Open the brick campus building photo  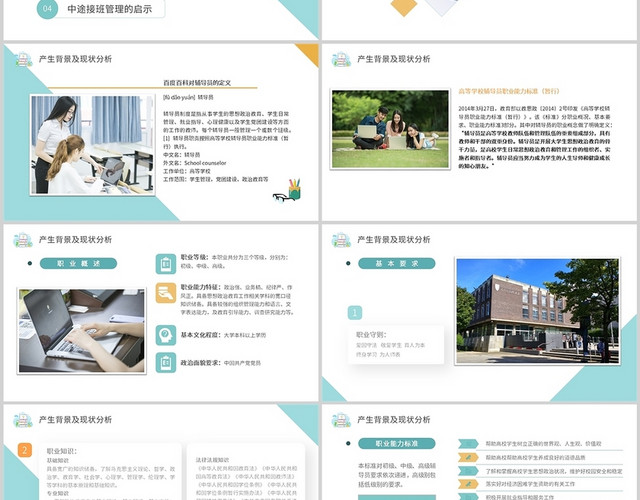(538, 311)
